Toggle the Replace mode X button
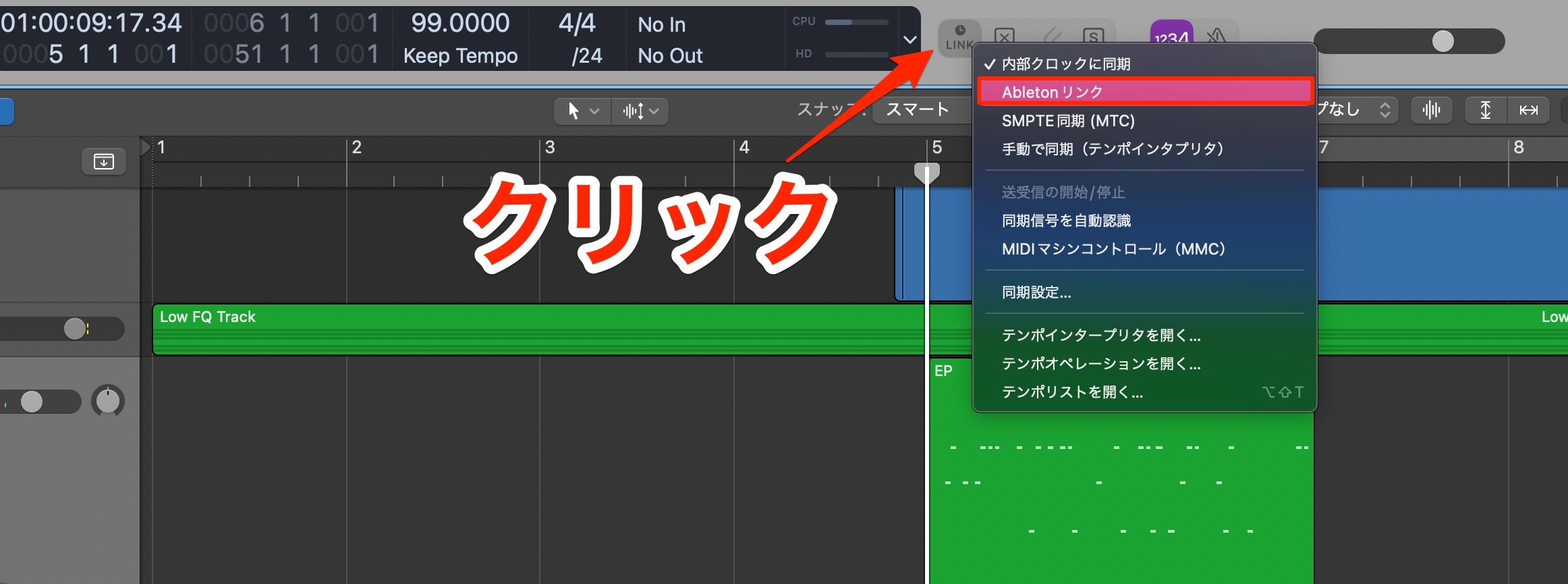Screen dimensions: 1568x584 [1005, 36]
